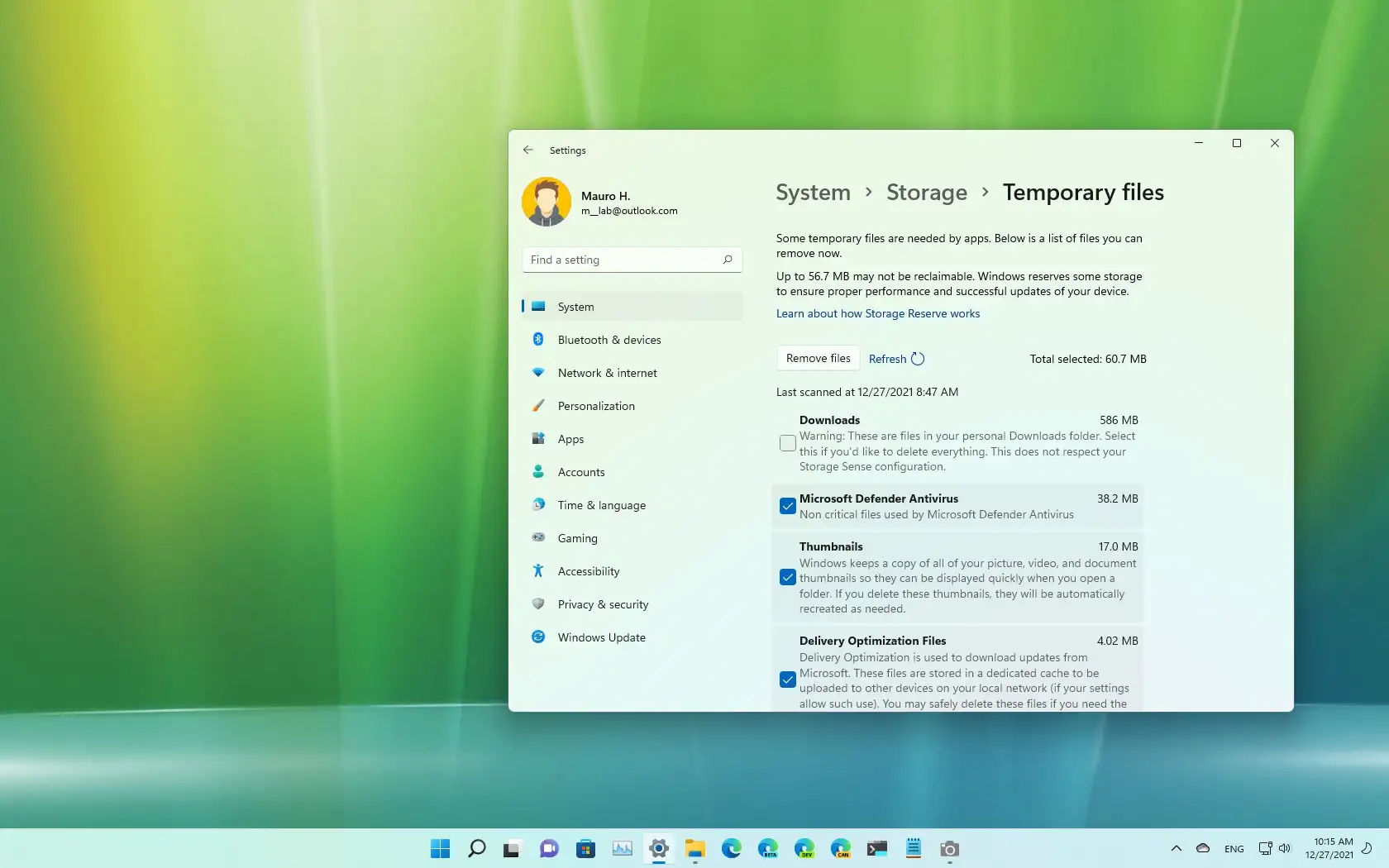
Task: Open Task View from the taskbar
Action: 513,848
